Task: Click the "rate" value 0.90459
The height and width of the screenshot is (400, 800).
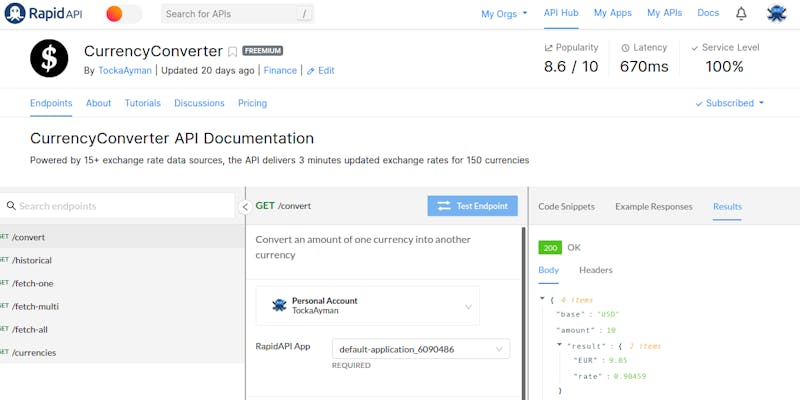Action: point(629,377)
